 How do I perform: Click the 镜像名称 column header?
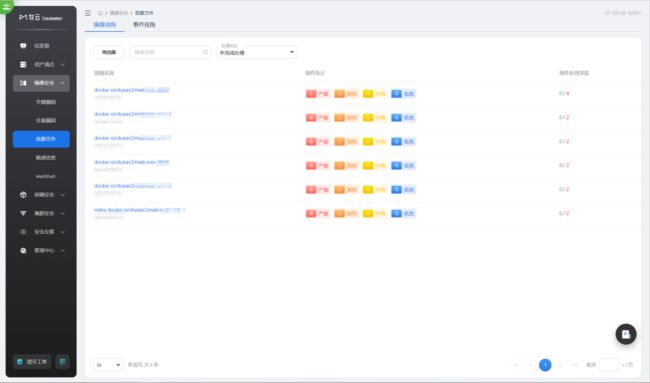click(104, 73)
